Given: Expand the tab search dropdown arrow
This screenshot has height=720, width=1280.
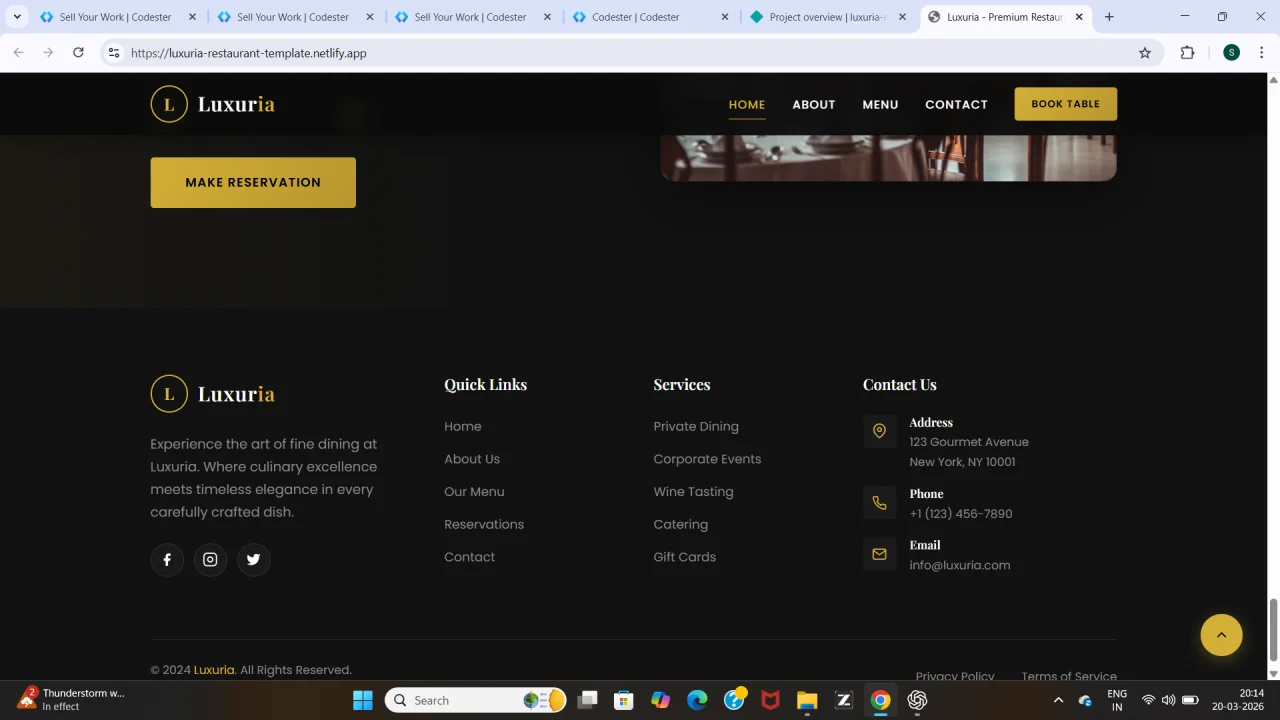Looking at the screenshot, I should (17, 17).
